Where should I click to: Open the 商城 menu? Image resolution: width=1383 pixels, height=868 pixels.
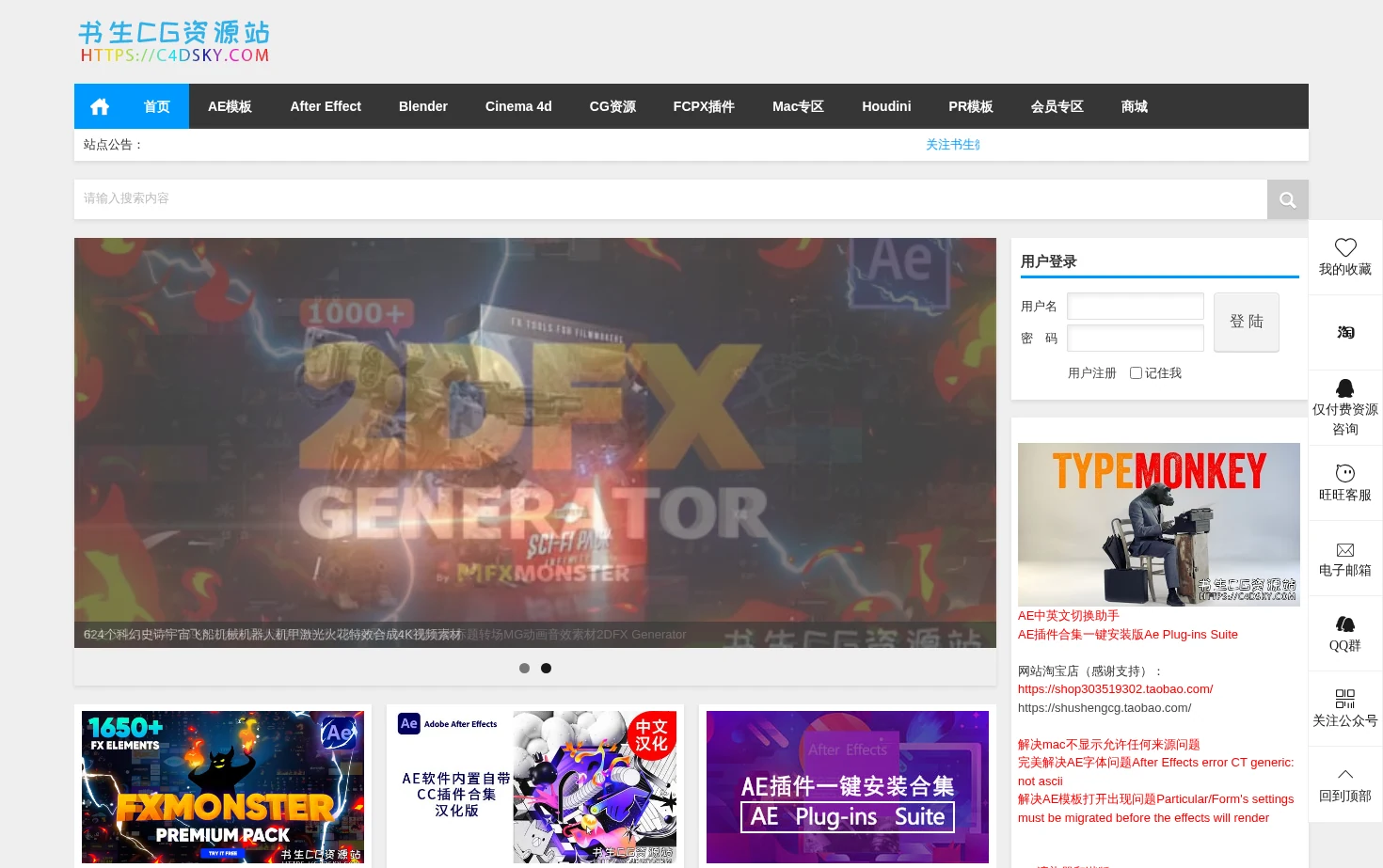coord(1134,106)
